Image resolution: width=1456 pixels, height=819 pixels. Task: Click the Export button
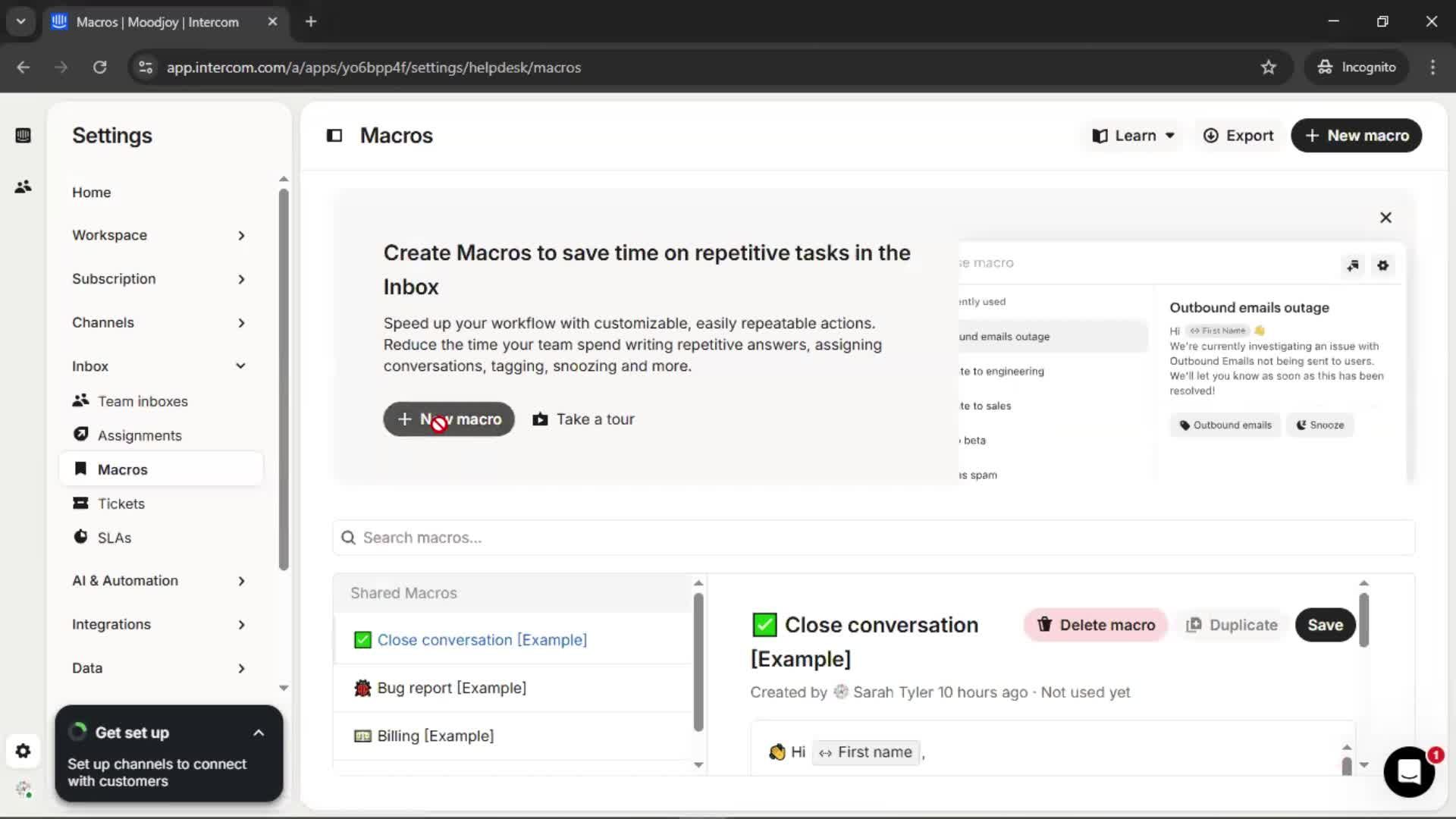point(1238,136)
